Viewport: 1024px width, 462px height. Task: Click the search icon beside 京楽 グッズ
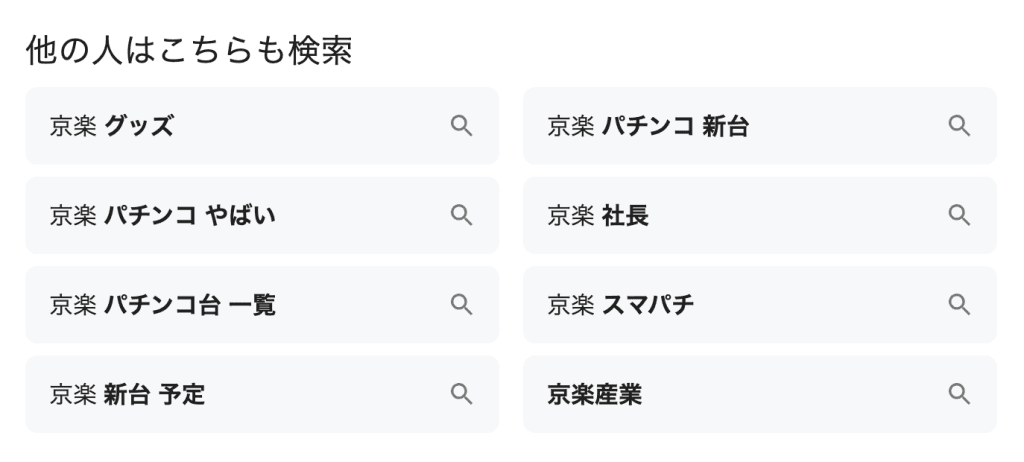point(461,126)
